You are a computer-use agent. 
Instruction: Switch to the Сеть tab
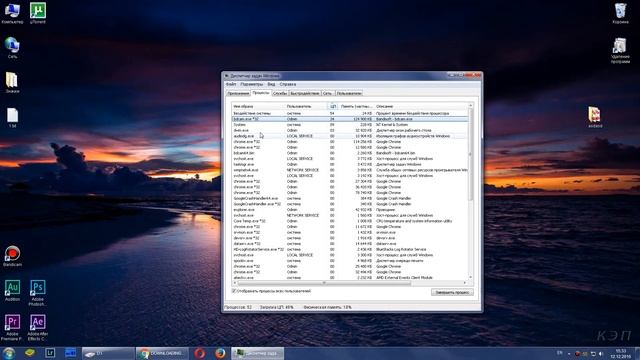coord(328,93)
